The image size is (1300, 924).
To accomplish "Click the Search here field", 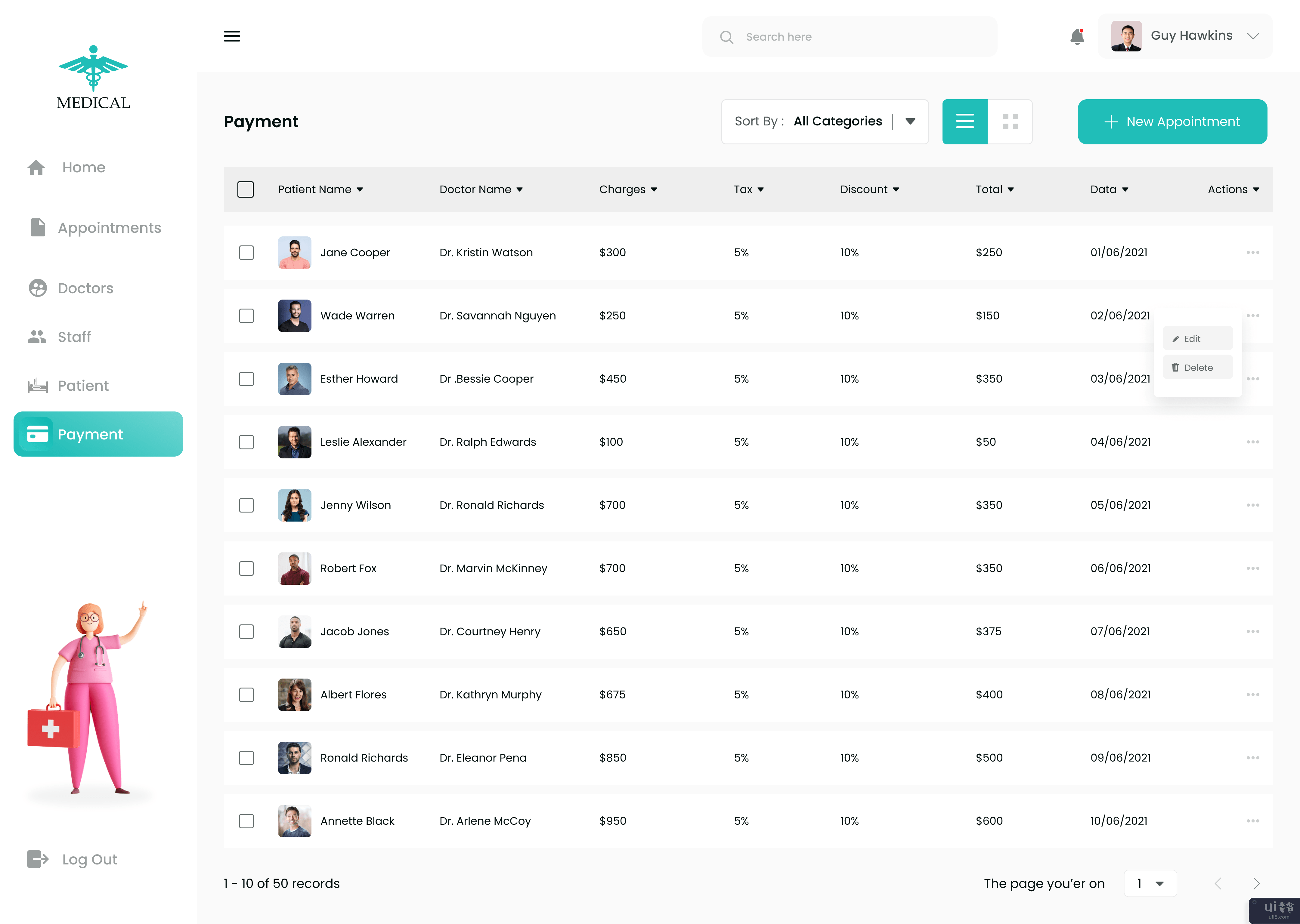I will click(849, 36).
